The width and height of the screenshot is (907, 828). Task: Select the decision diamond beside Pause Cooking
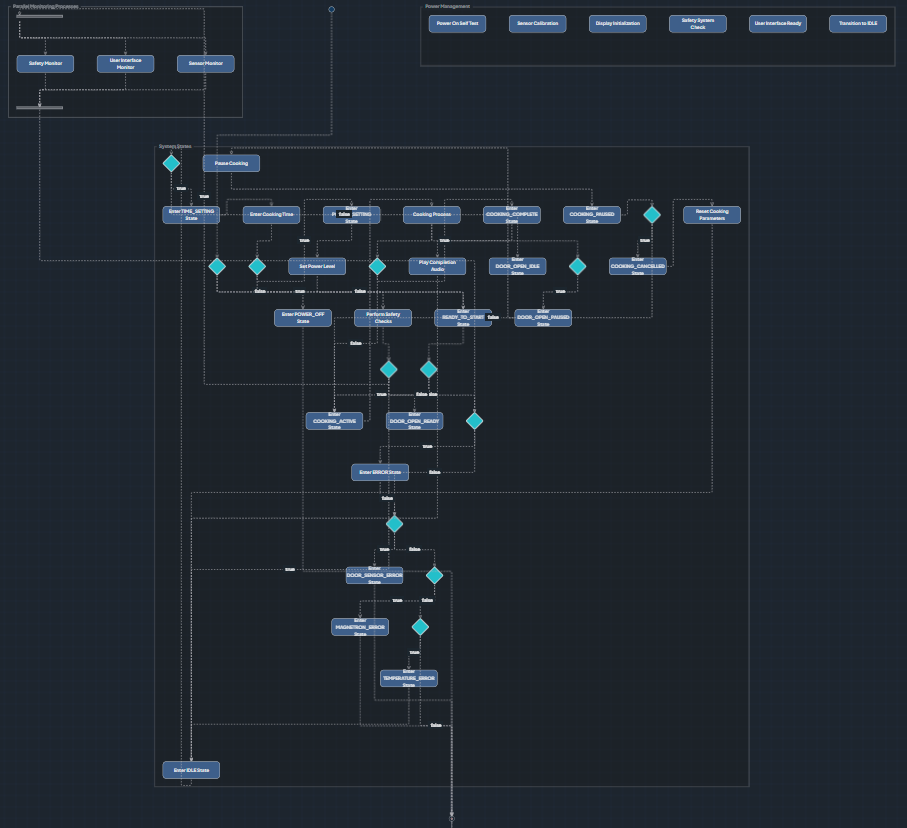coord(171,163)
